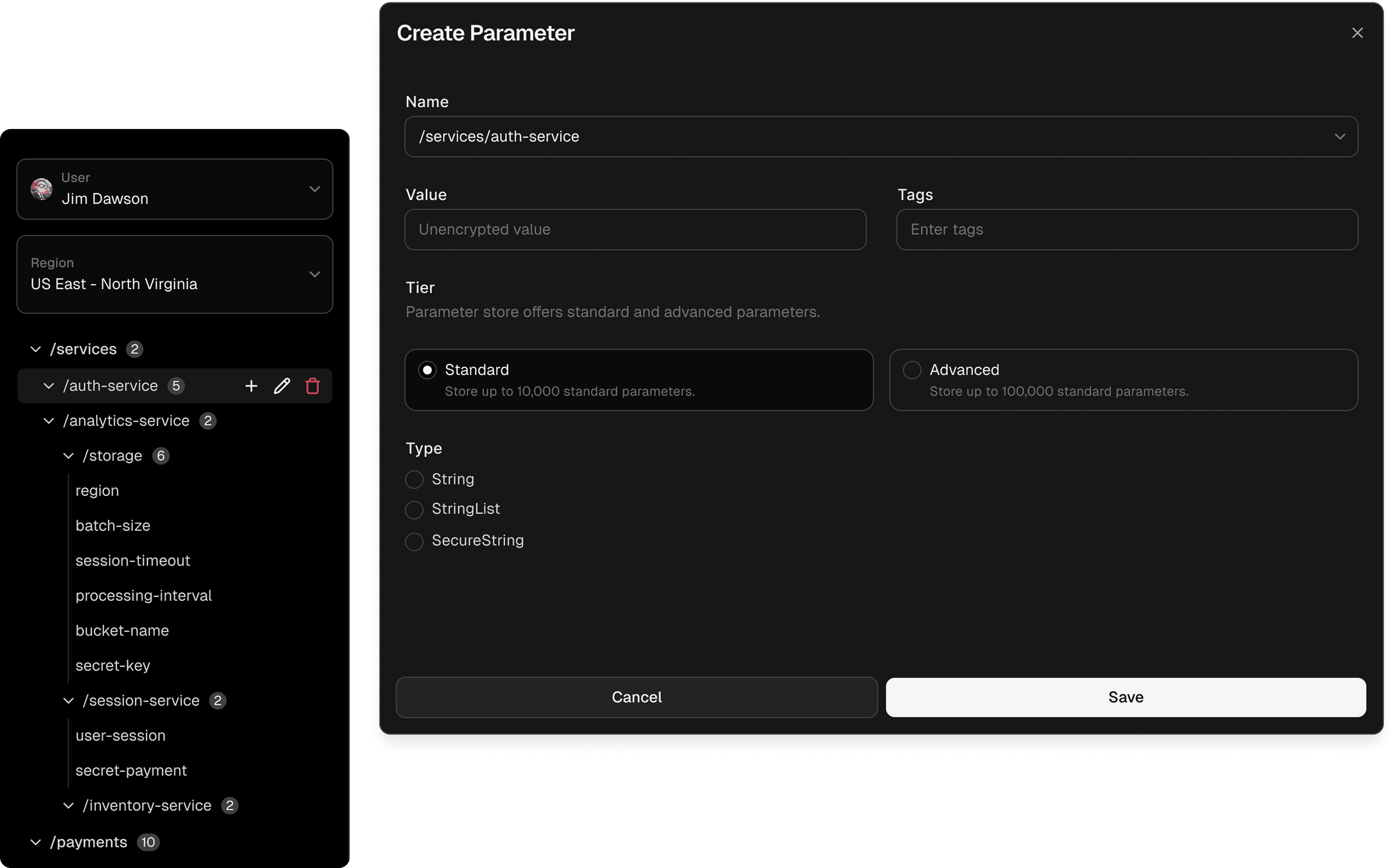Collapse the /services tree node
This screenshot has width=1397, height=868.
pyautogui.click(x=36, y=349)
